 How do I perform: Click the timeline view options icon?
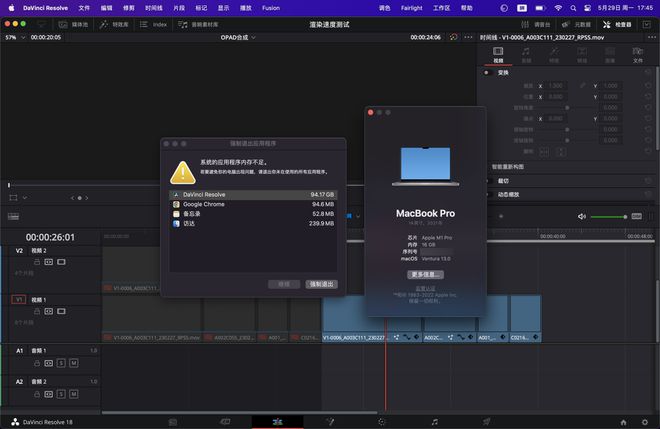pyautogui.click(x=13, y=215)
